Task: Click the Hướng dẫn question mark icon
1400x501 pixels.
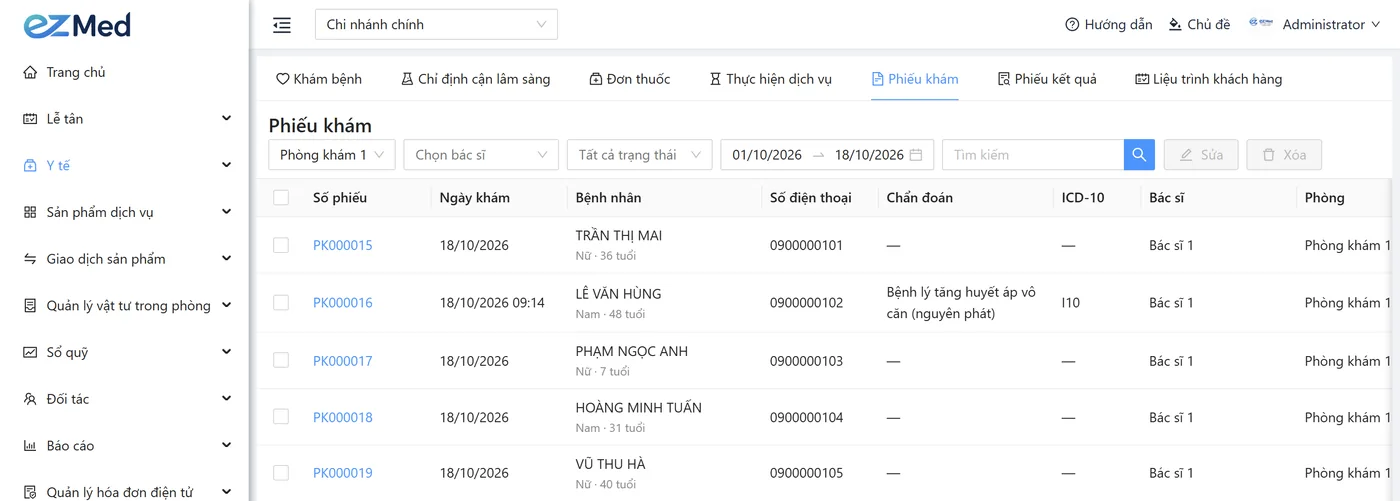Action: [x=1072, y=25]
